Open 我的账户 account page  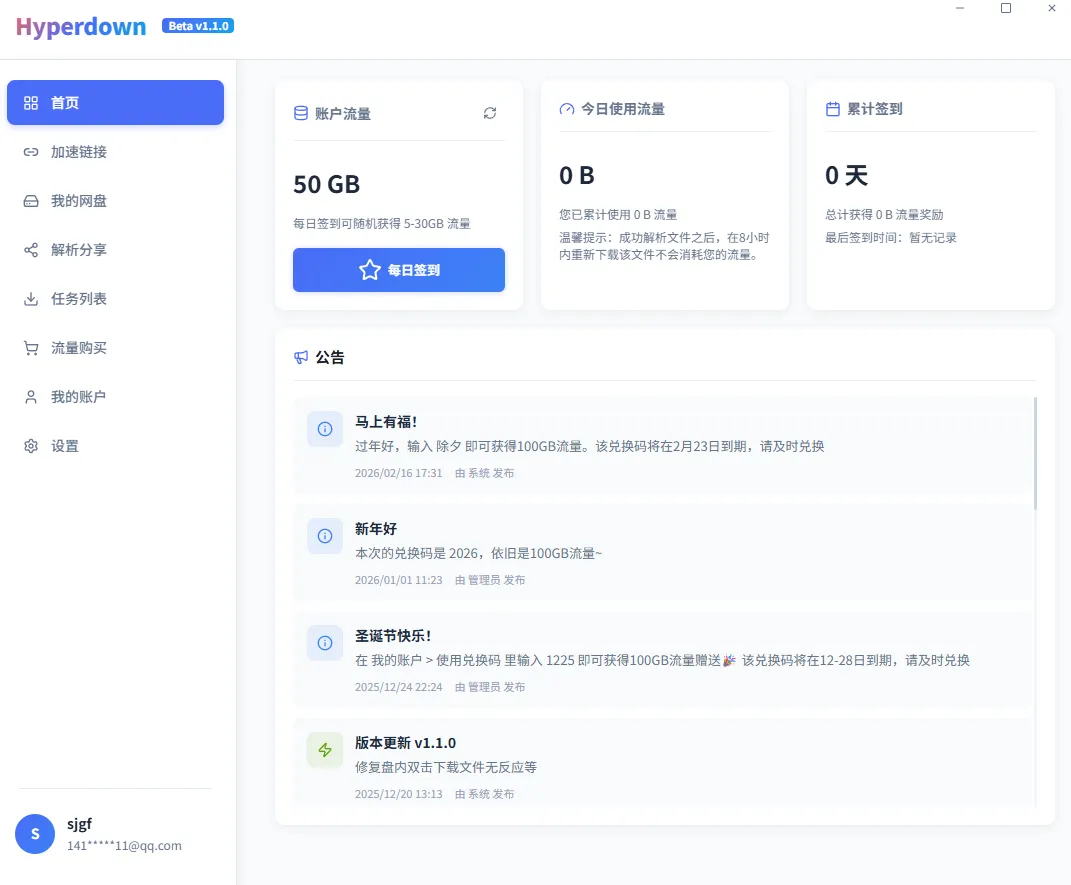(115, 397)
